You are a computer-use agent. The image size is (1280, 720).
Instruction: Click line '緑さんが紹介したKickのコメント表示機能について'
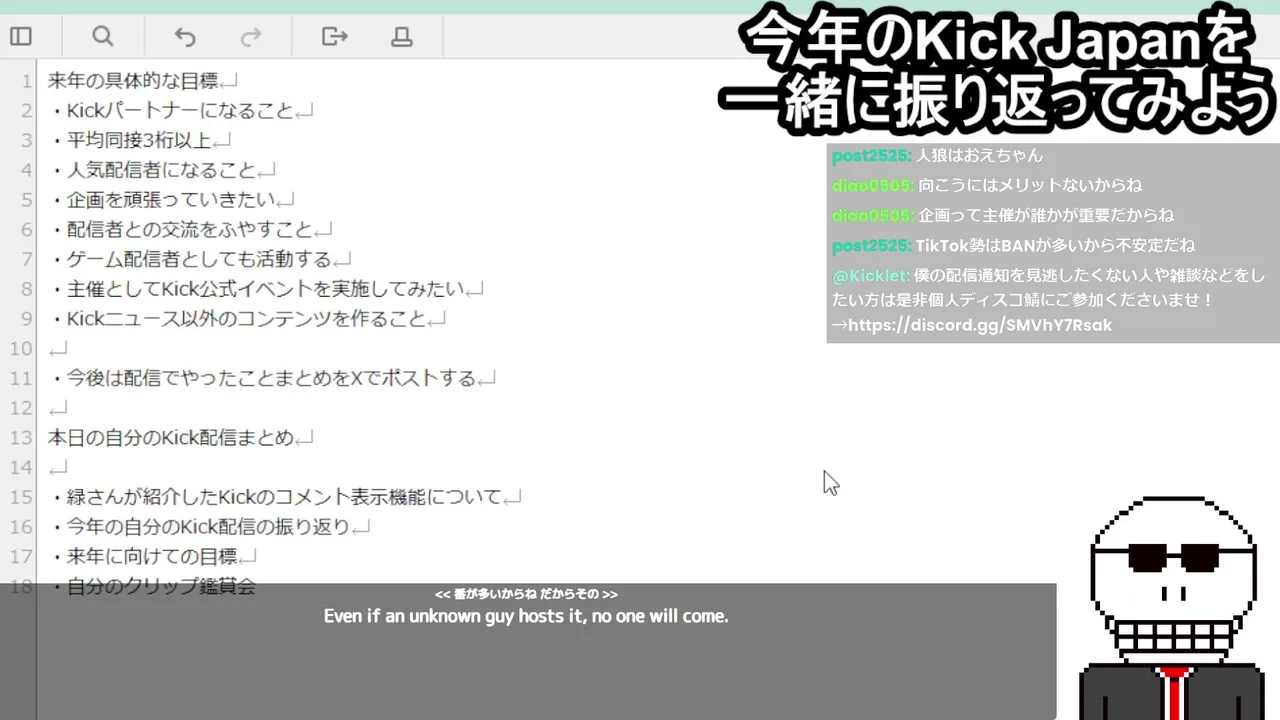pos(275,497)
